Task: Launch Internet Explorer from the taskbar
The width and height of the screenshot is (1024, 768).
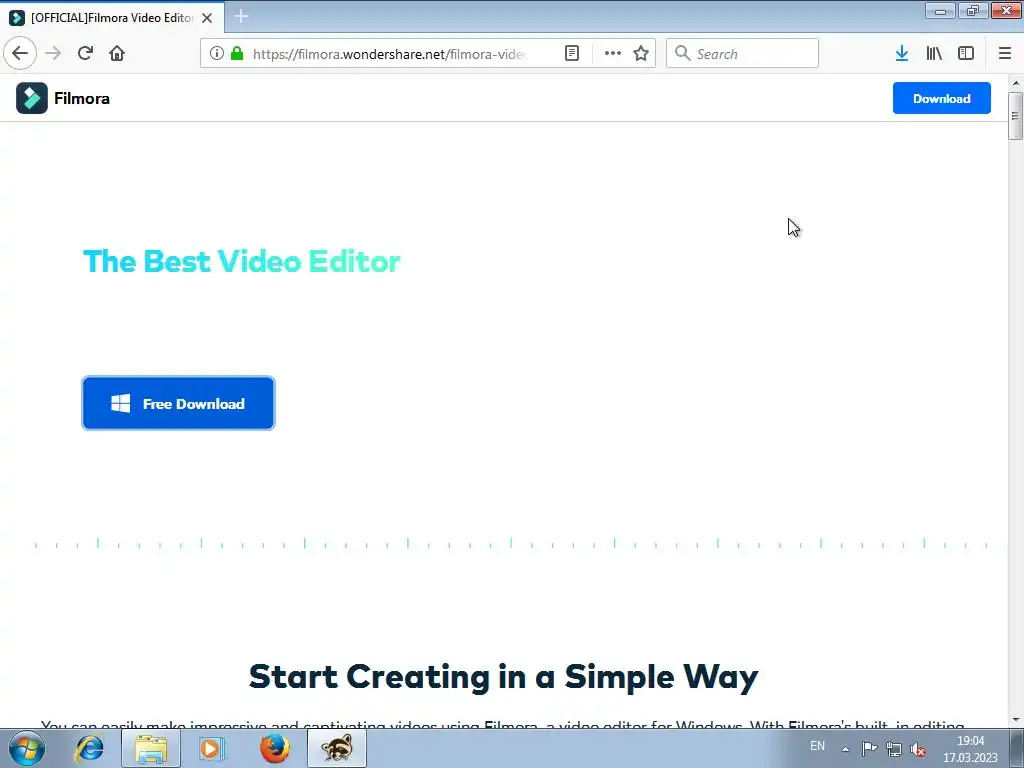Action: pos(89,748)
